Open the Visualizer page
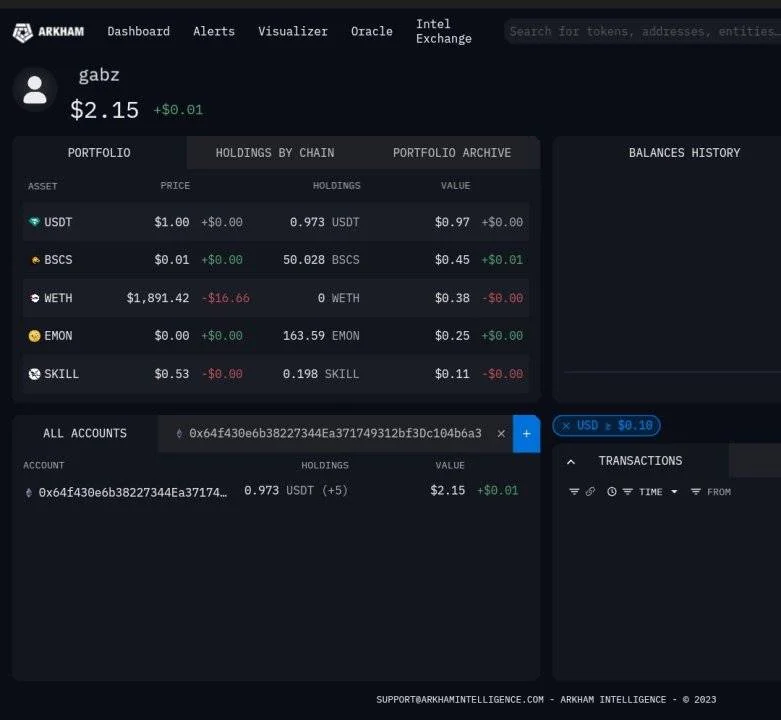The image size is (781, 720). click(293, 31)
